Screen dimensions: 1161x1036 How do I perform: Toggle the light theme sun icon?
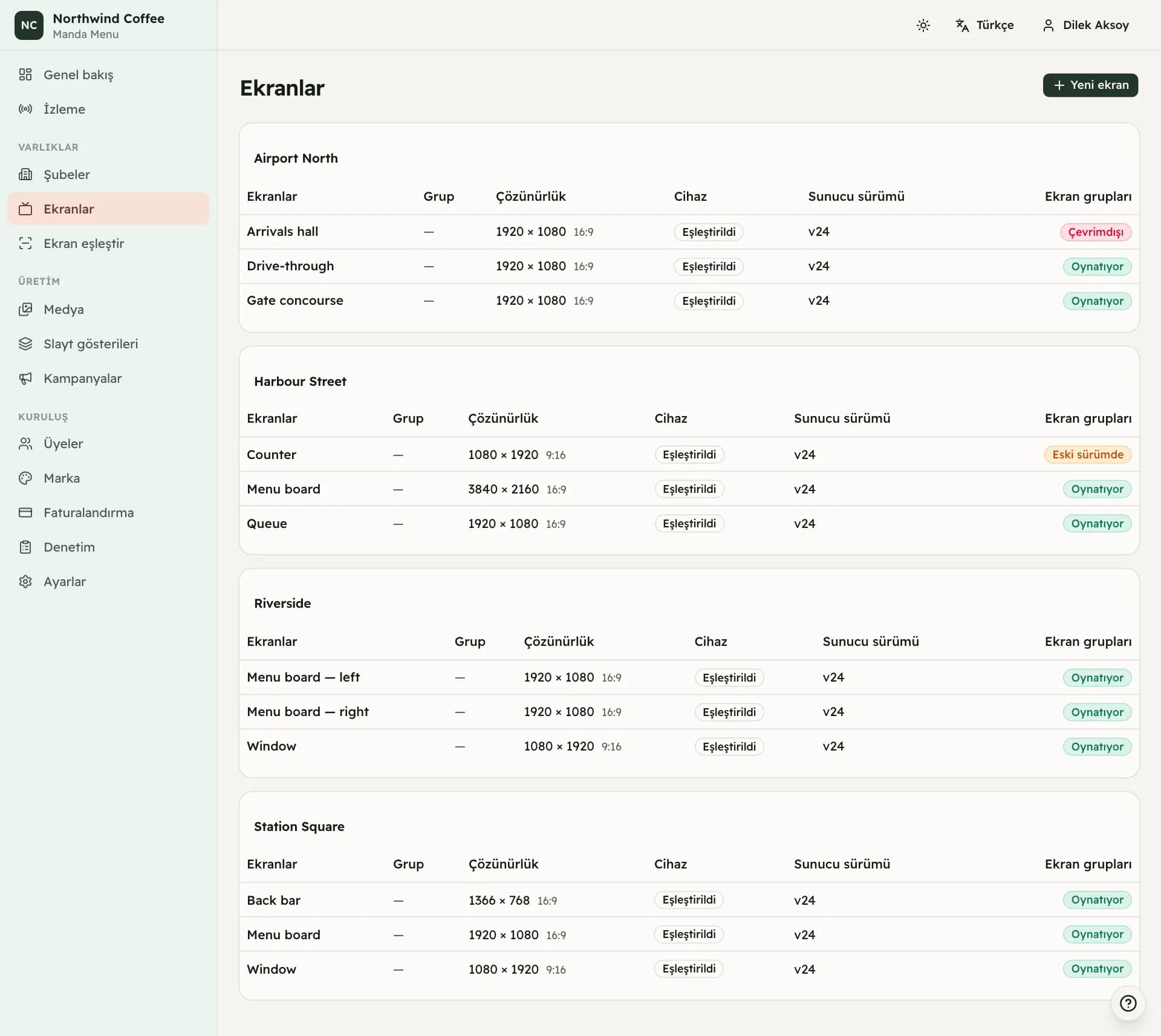(x=923, y=25)
